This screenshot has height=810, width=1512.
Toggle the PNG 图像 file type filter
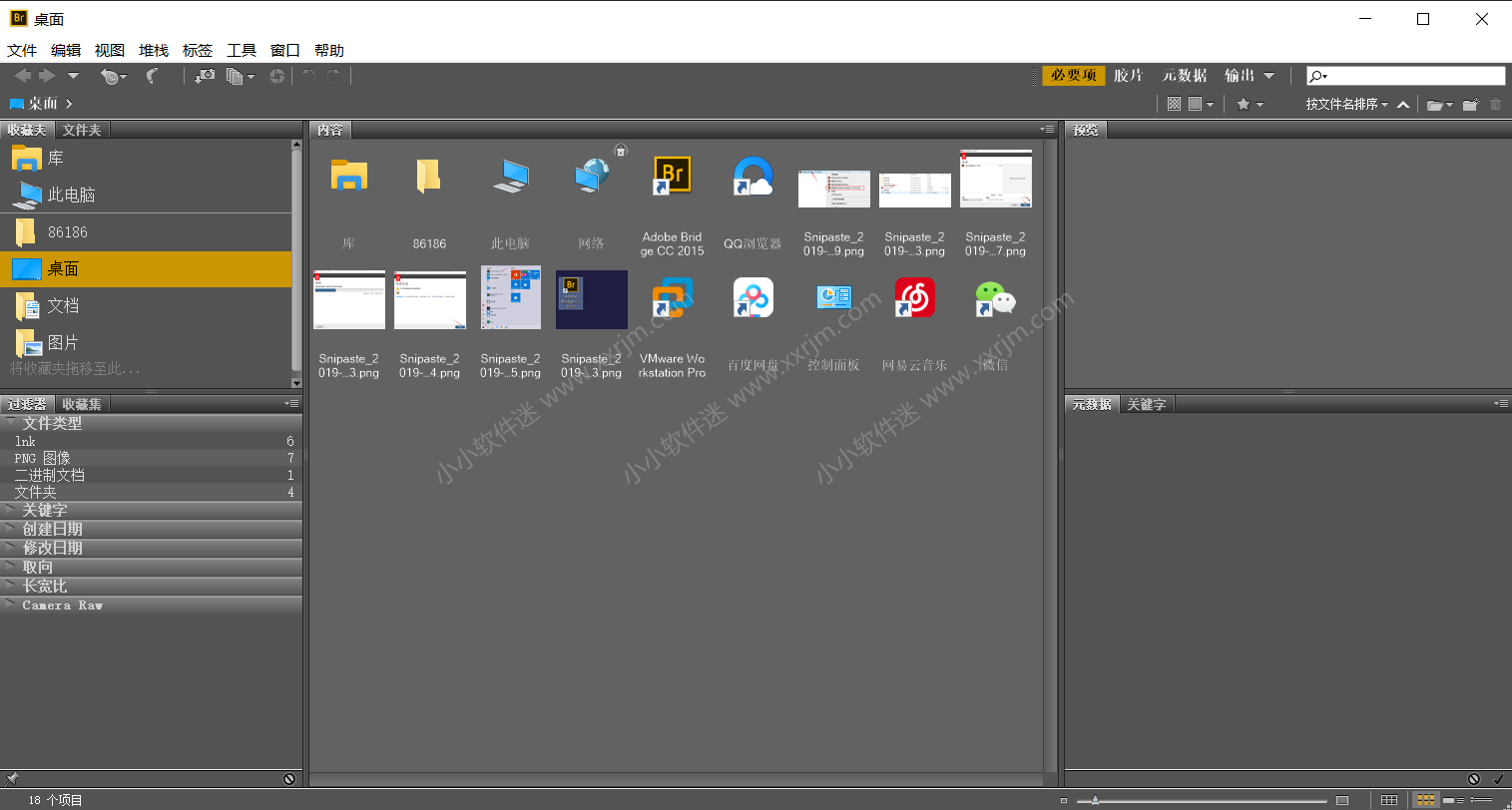(152, 458)
